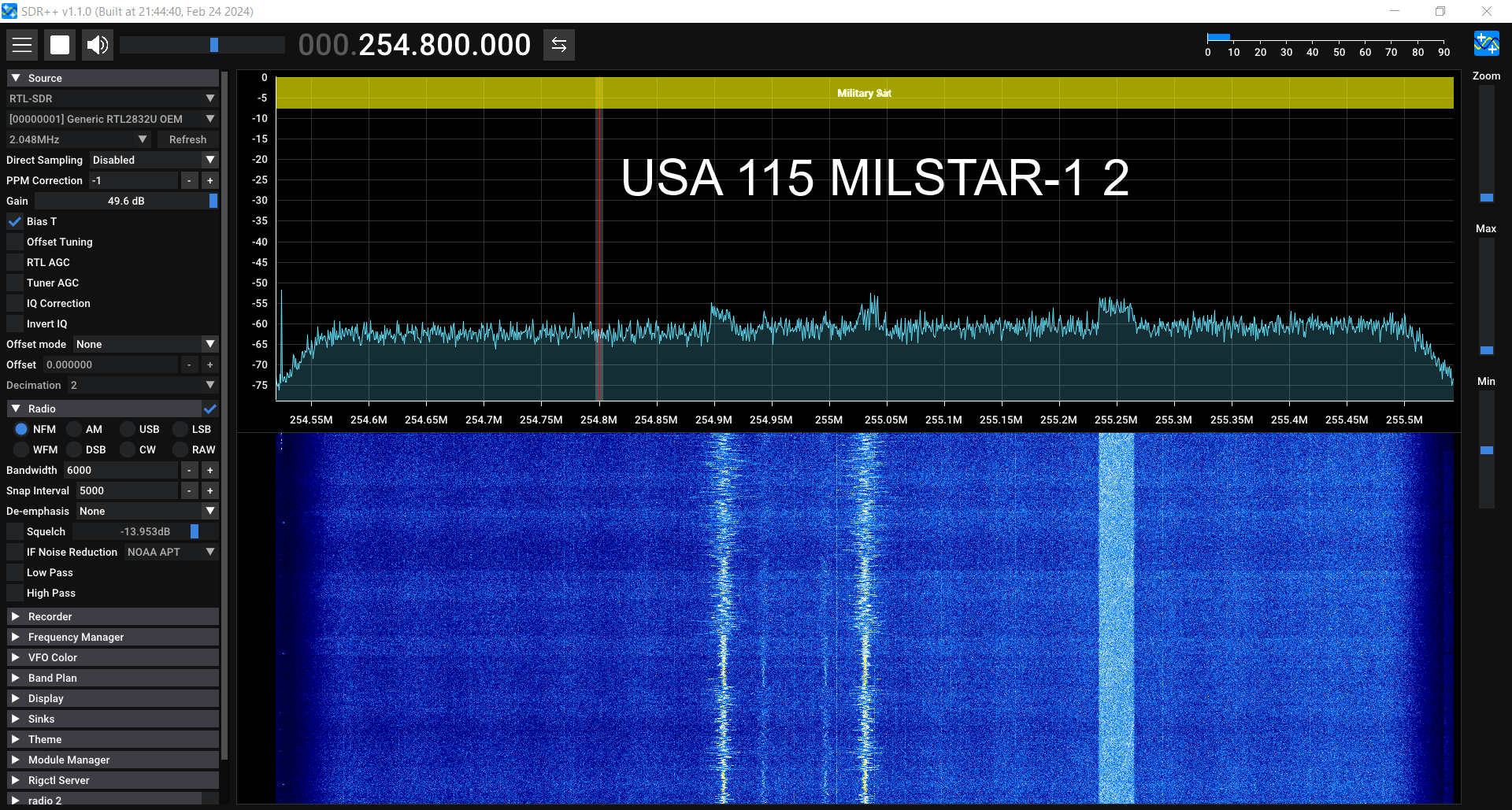Enable the Low Pass checkbox

click(x=15, y=572)
